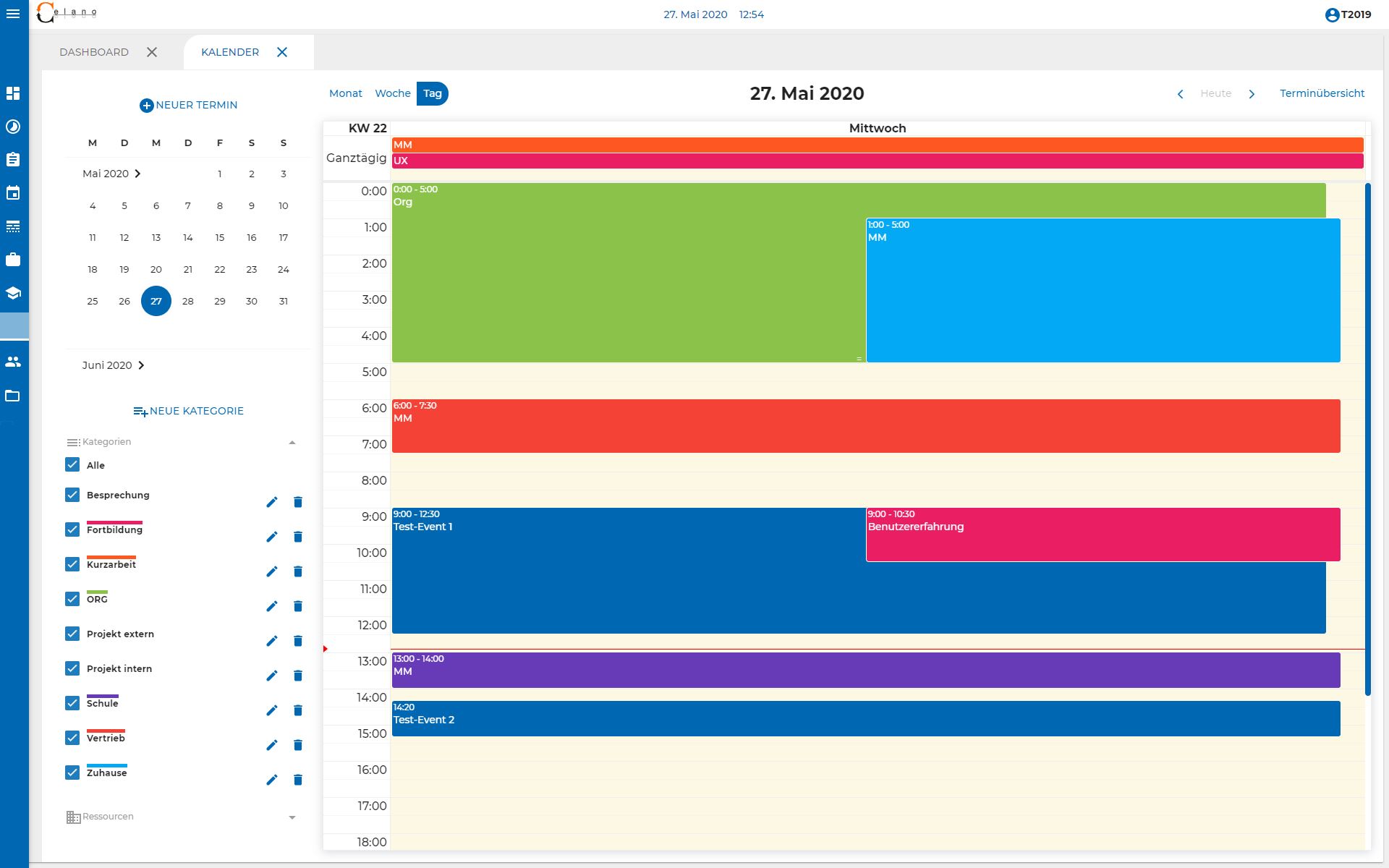Click the folder sidebar icon

coord(13,396)
